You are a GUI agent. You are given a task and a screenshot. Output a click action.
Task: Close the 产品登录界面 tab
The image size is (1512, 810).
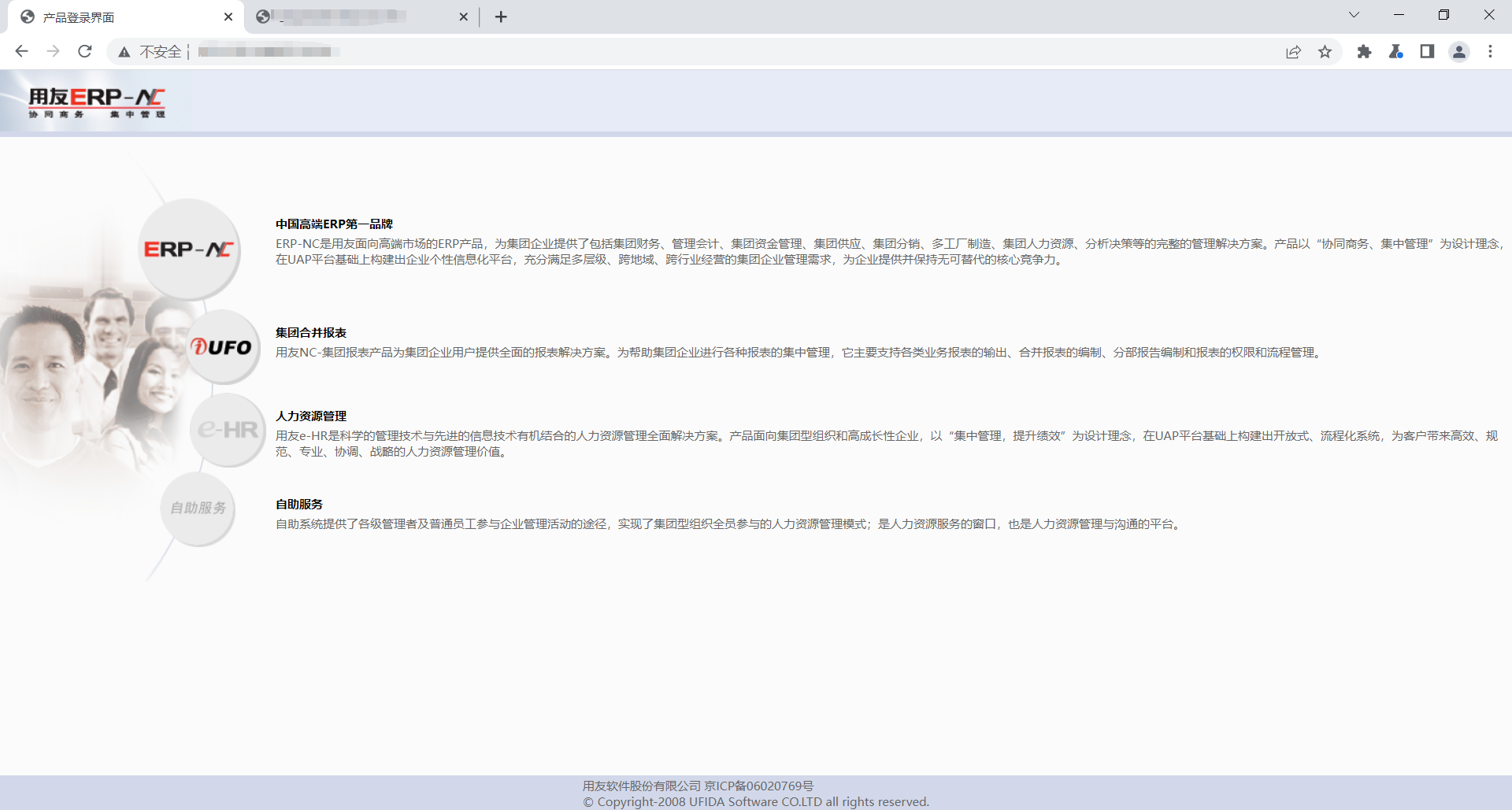[228, 17]
